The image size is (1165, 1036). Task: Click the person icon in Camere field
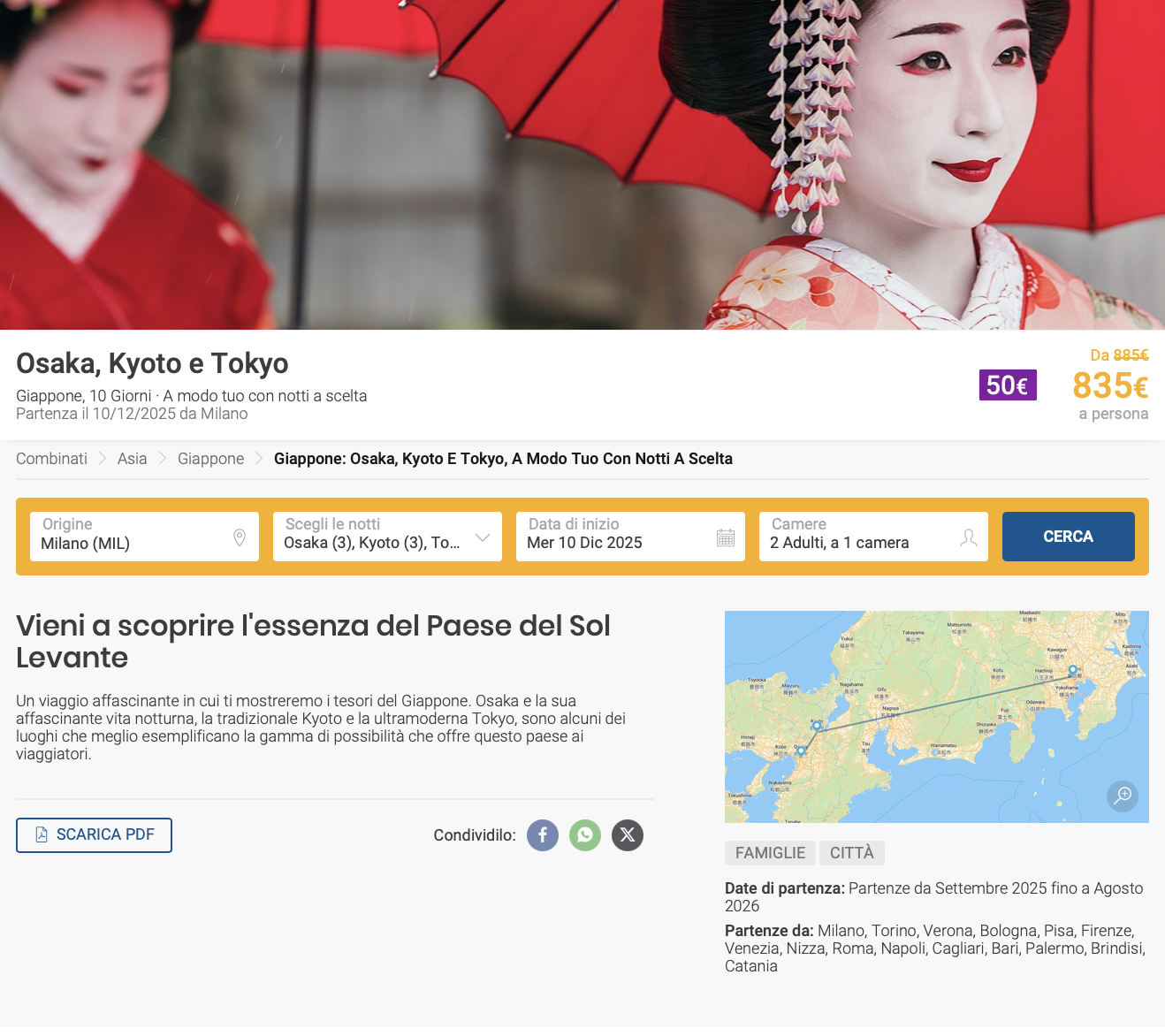(x=969, y=537)
